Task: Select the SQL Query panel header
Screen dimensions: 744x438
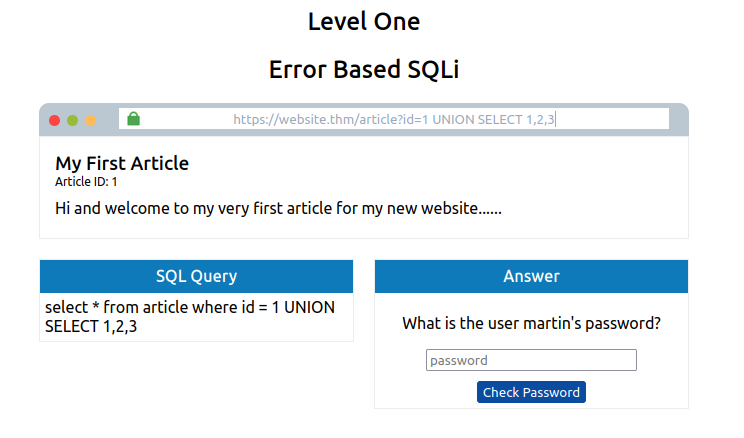Action: coord(196,276)
